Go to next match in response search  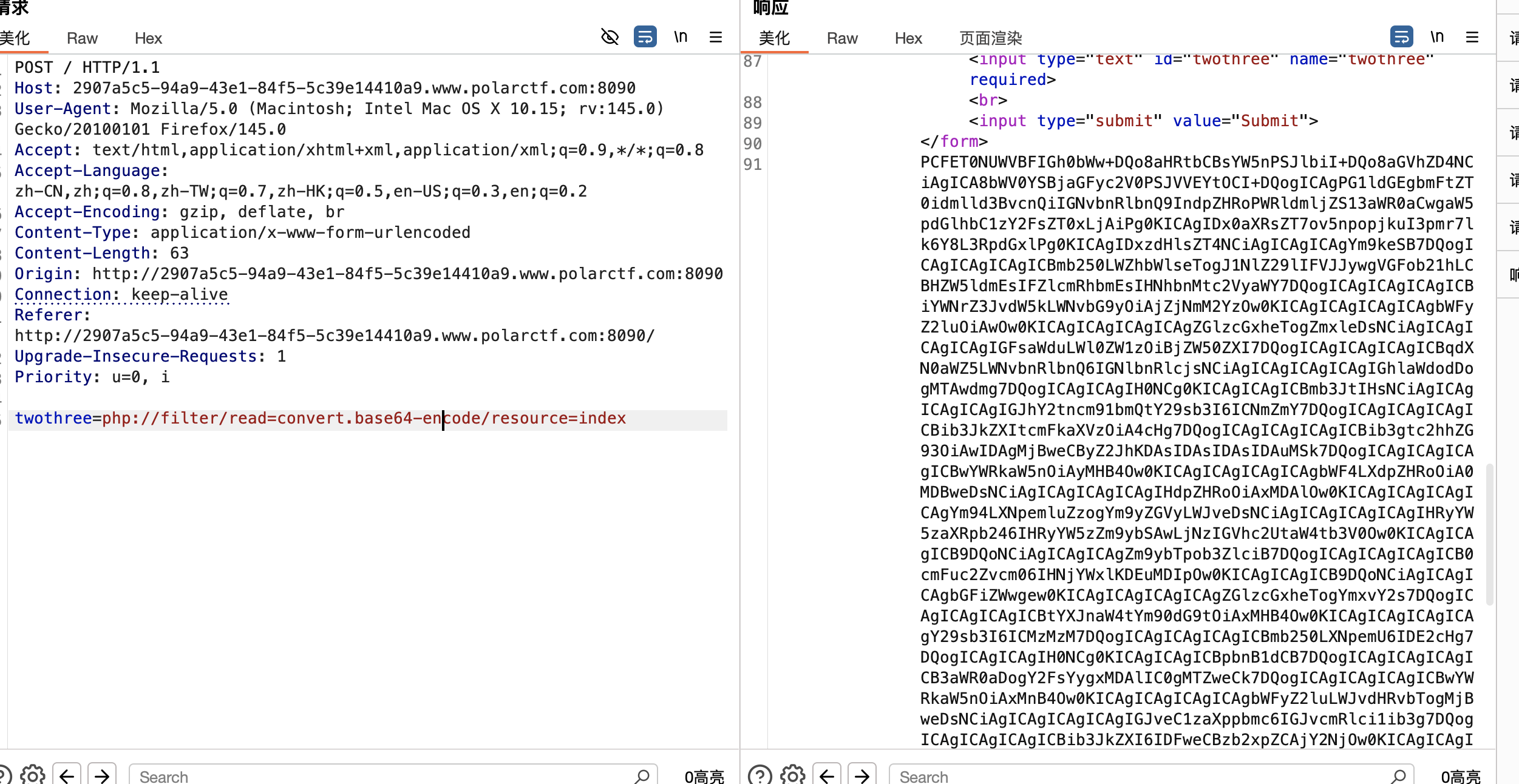862,775
